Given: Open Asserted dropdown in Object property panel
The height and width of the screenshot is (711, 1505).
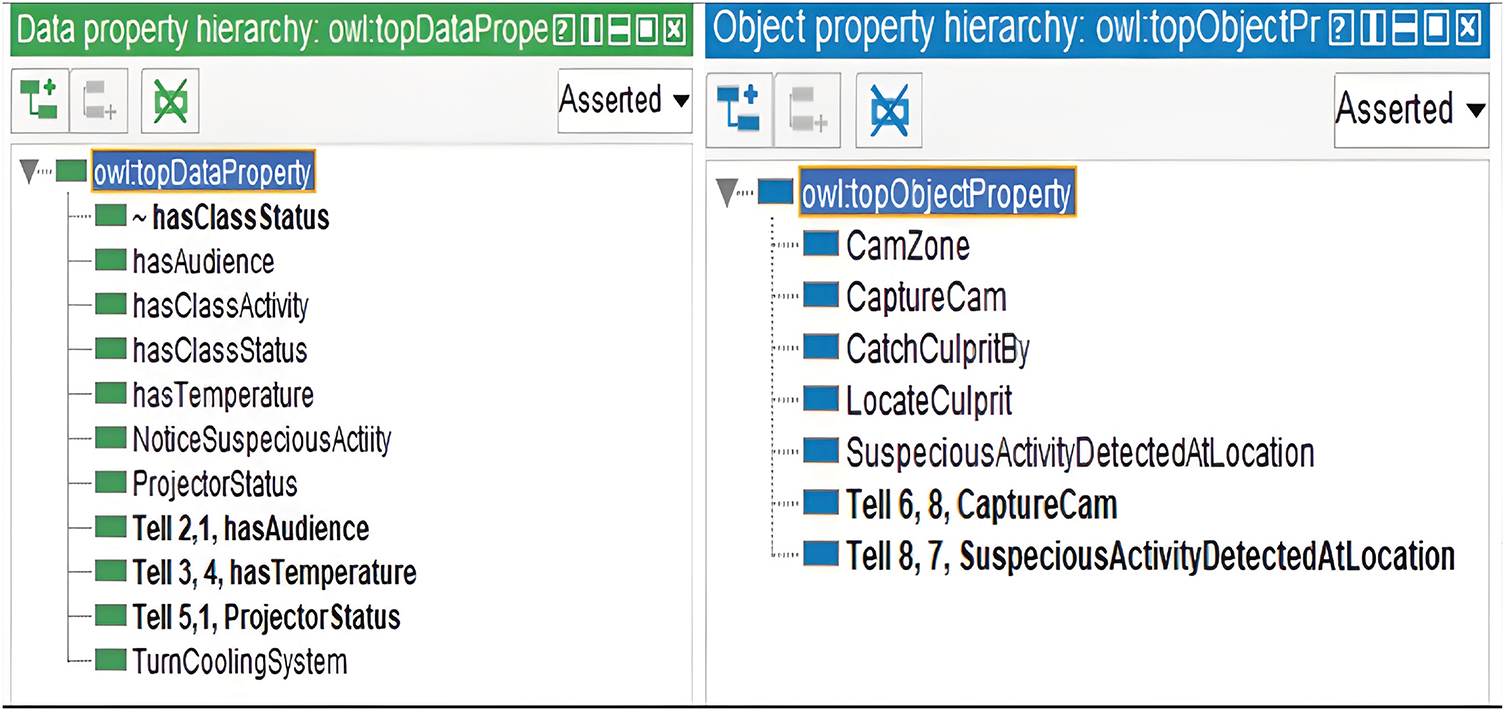Looking at the screenshot, I should (x=1410, y=108).
